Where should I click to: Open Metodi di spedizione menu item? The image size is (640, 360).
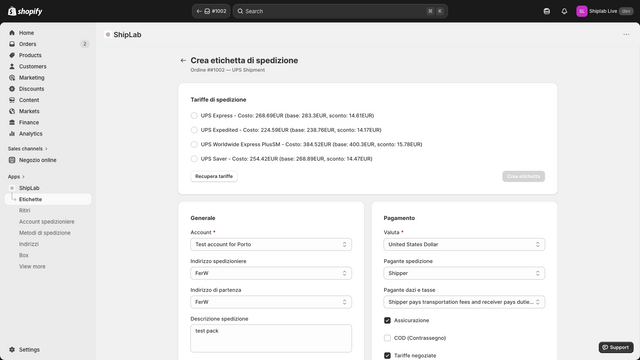pyautogui.click(x=44, y=233)
